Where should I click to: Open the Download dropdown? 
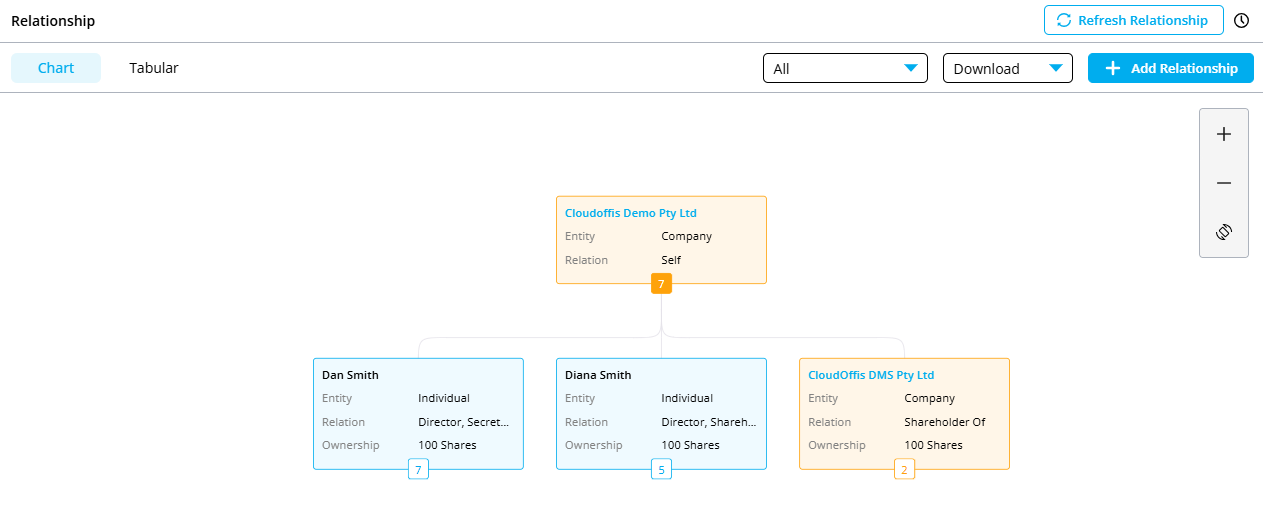point(1007,68)
